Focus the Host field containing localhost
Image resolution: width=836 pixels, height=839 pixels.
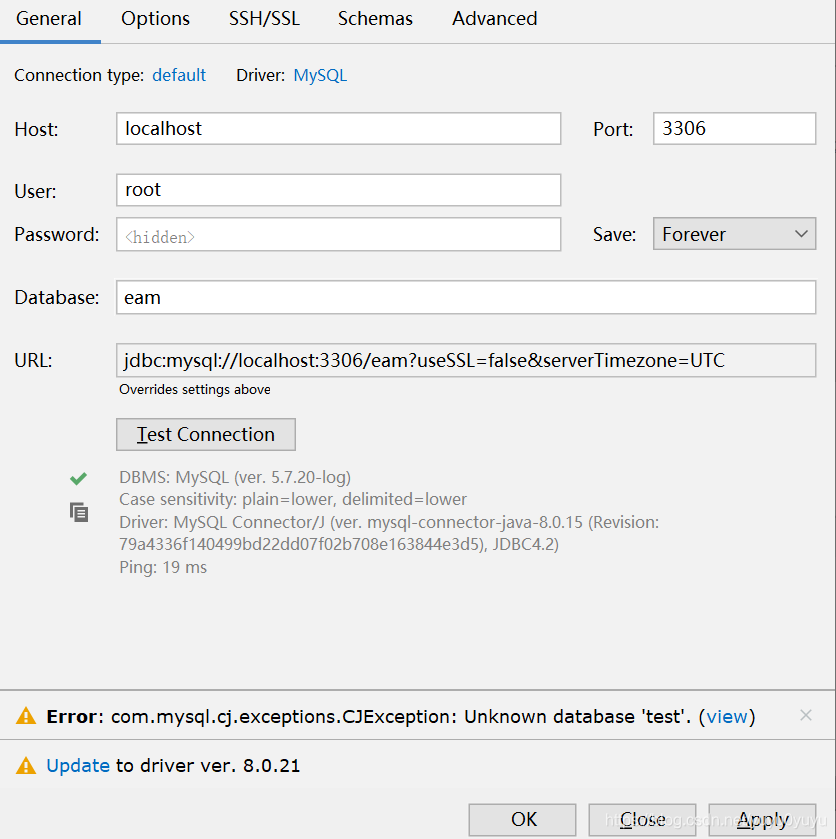(338, 128)
